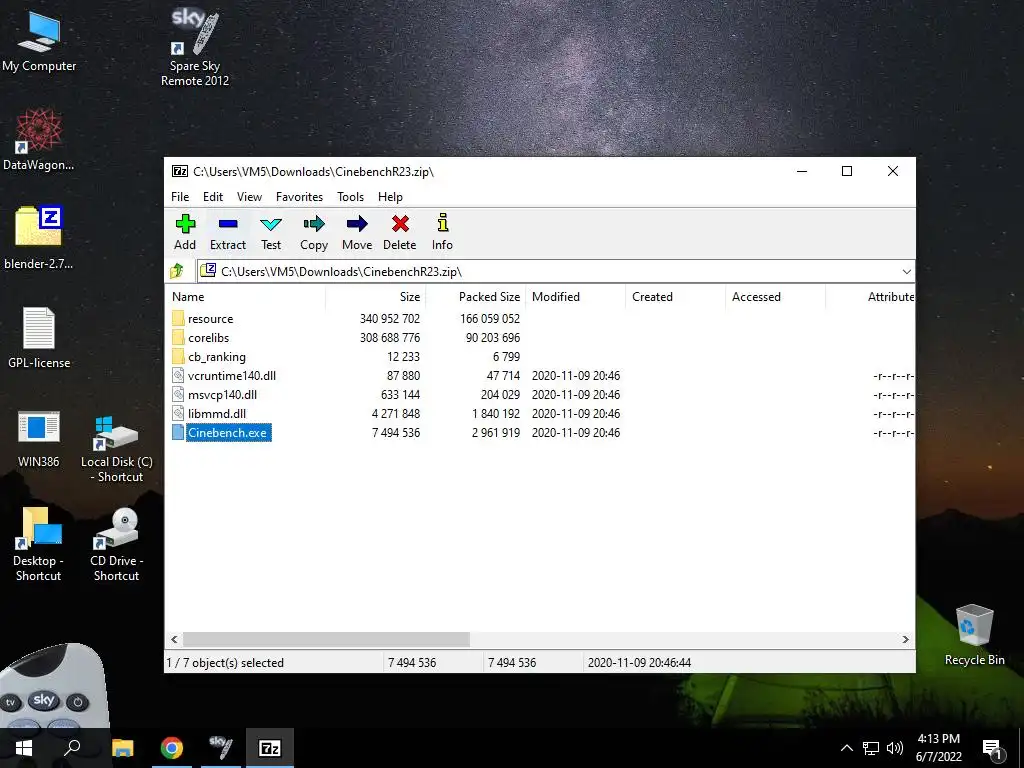Open the Windows Start menu
The width and height of the screenshot is (1024, 768).
[x=24, y=748]
